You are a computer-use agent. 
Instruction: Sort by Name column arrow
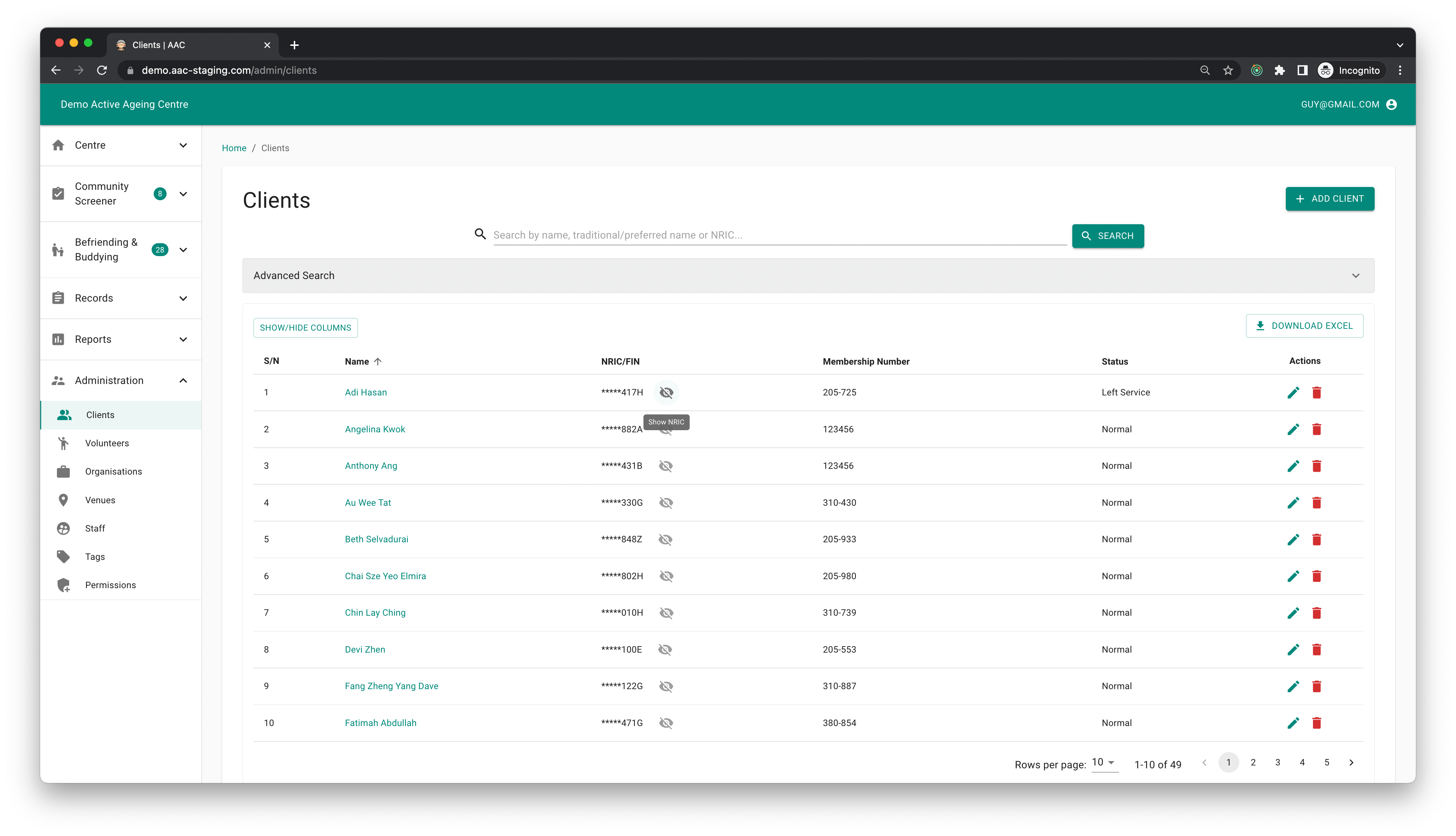click(378, 362)
